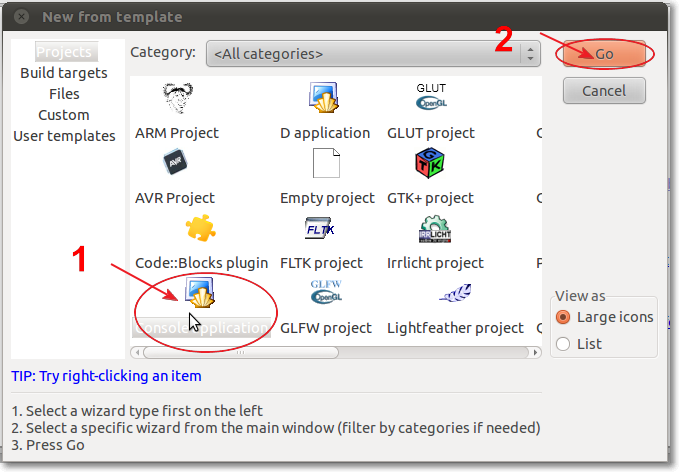
Task: Click the Lightfeather project label
Action: pyautogui.click(x=455, y=328)
